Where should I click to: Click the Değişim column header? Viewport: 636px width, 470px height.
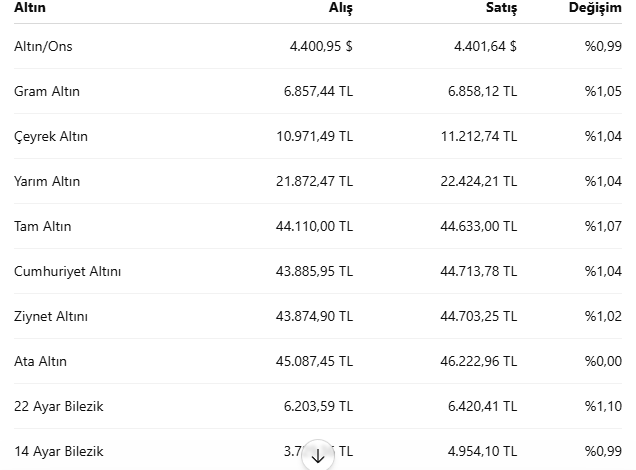coord(595,8)
